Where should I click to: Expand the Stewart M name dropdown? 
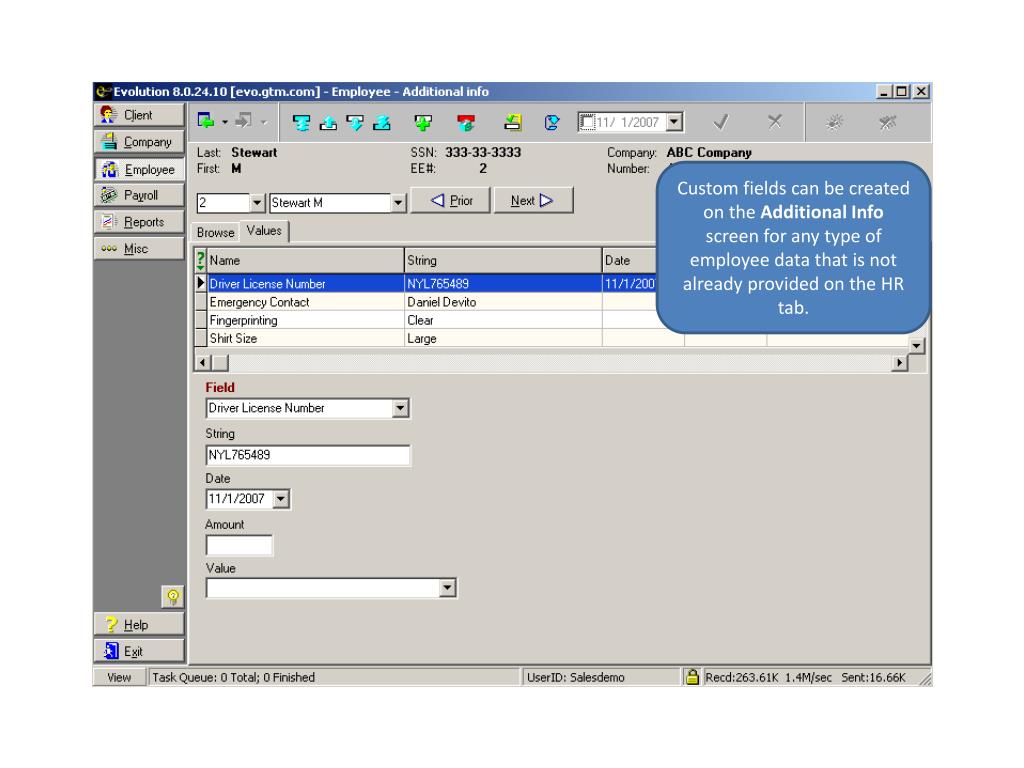(x=398, y=203)
